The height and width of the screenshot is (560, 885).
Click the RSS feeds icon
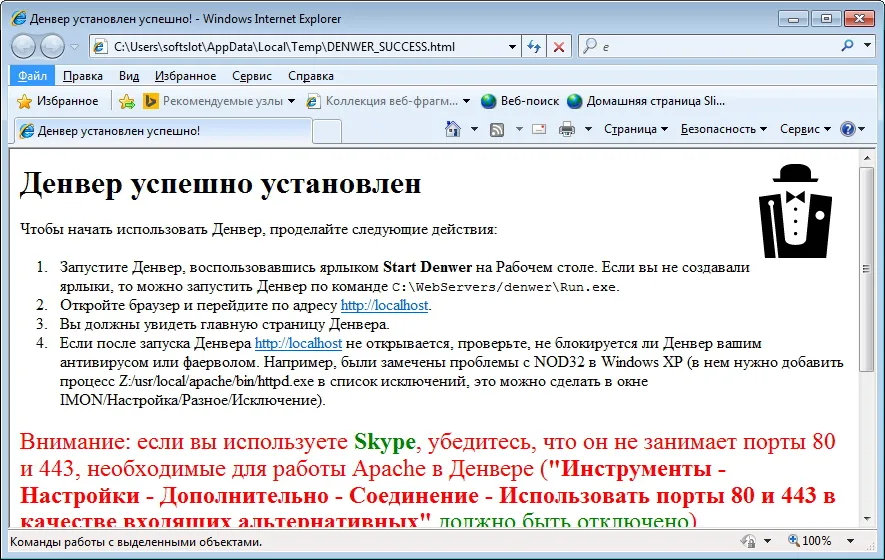(497, 130)
